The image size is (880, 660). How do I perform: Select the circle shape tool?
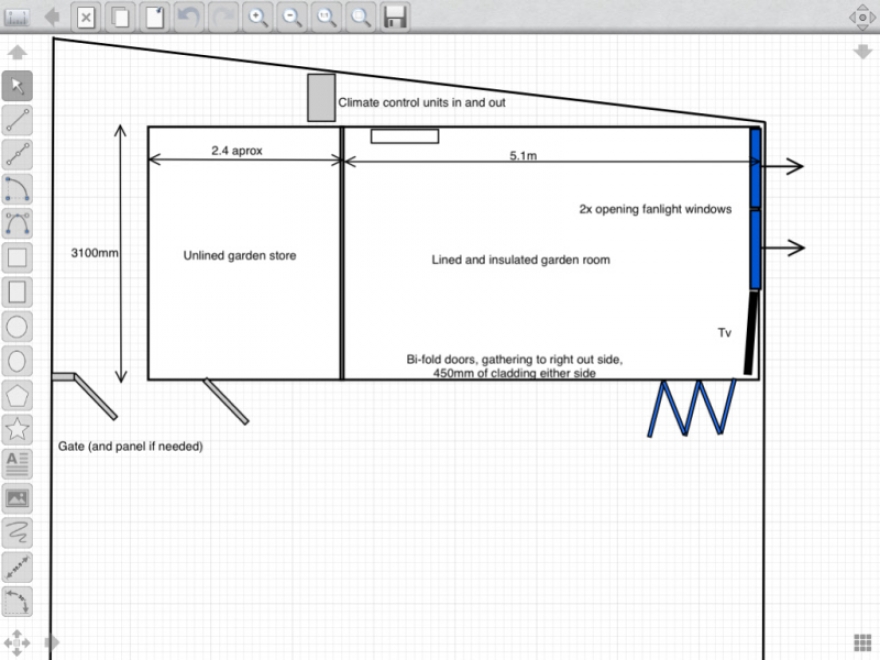tap(18, 326)
